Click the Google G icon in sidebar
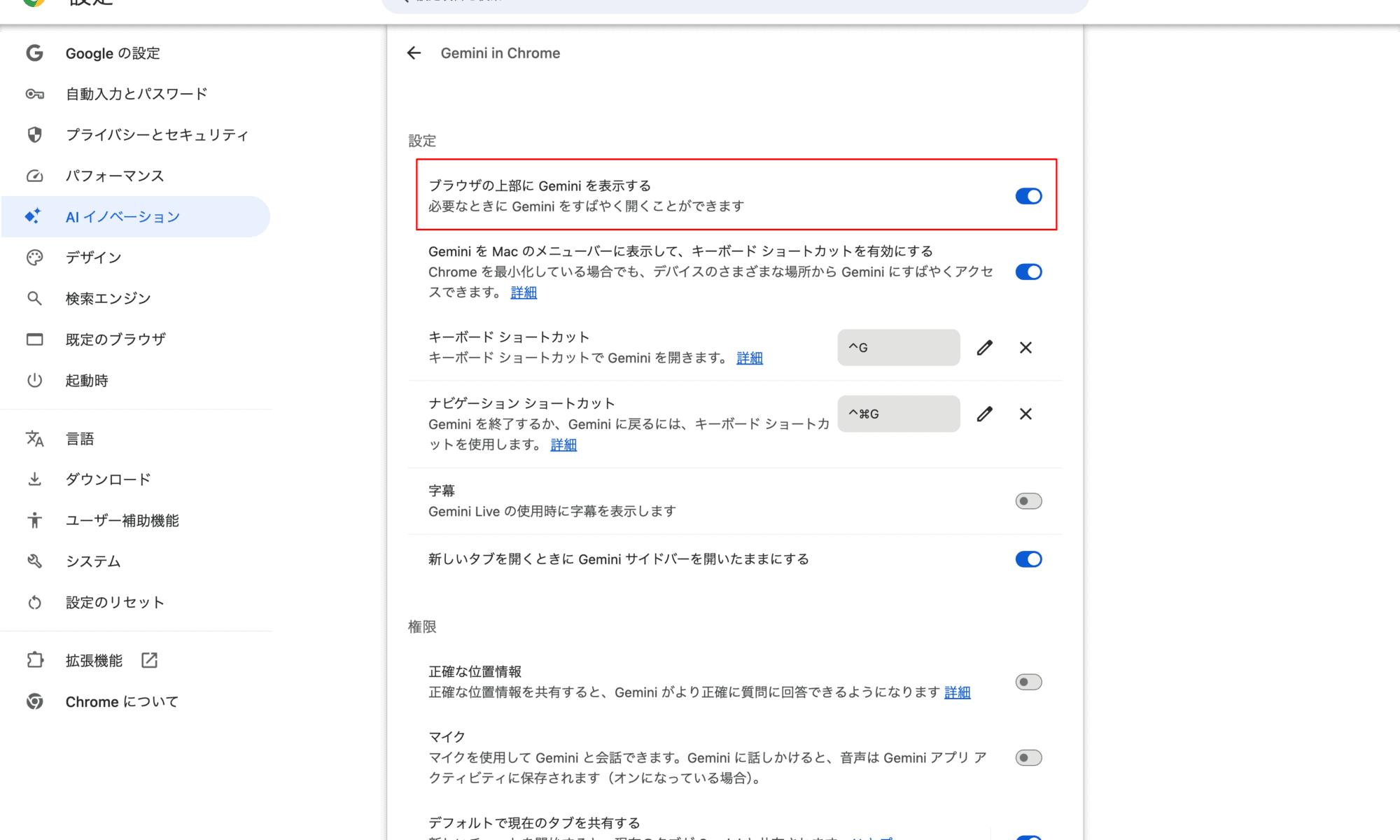The image size is (1400, 840). pyautogui.click(x=34, y=53)
